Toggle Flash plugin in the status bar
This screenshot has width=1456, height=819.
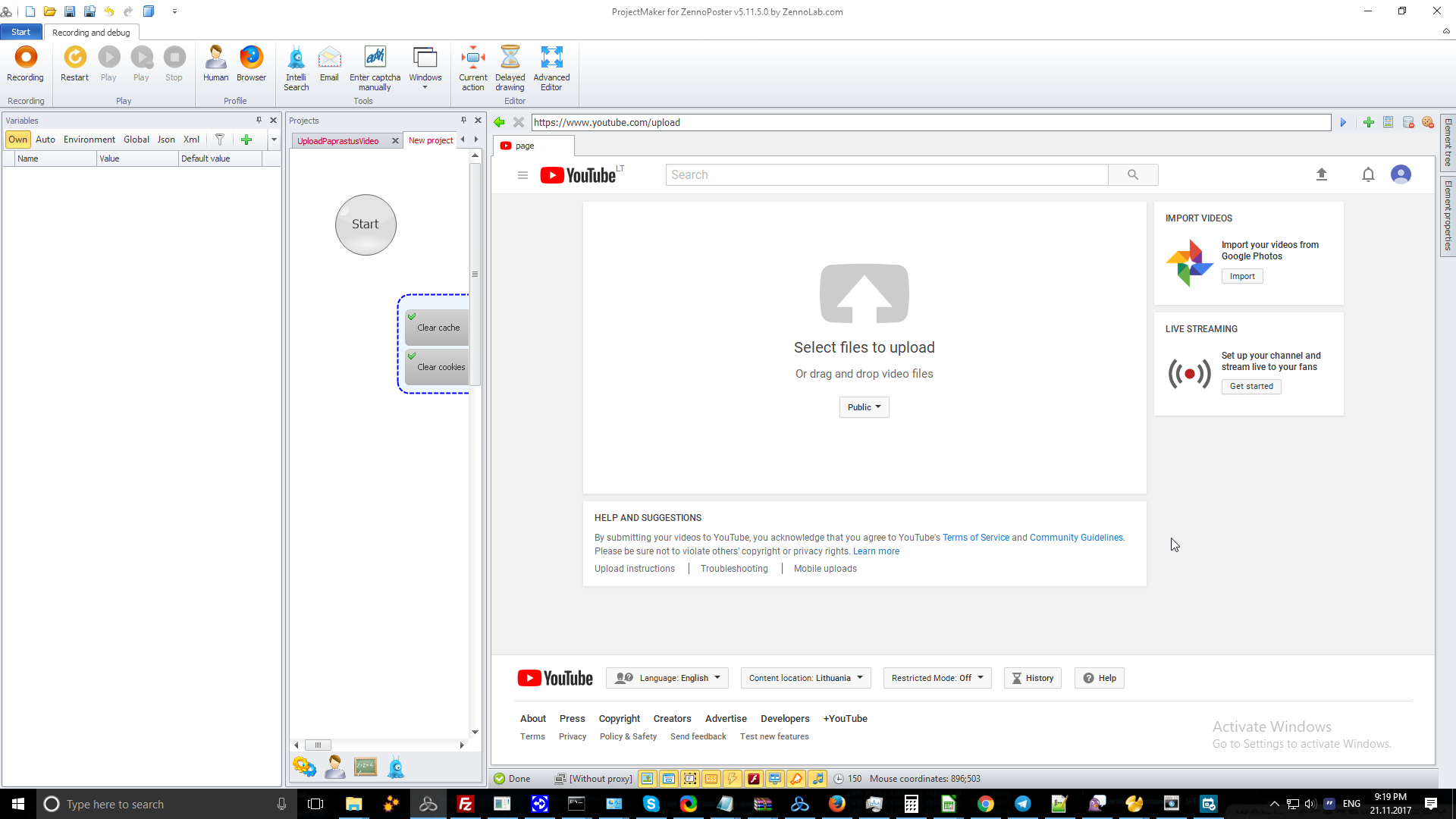point(754,779)
